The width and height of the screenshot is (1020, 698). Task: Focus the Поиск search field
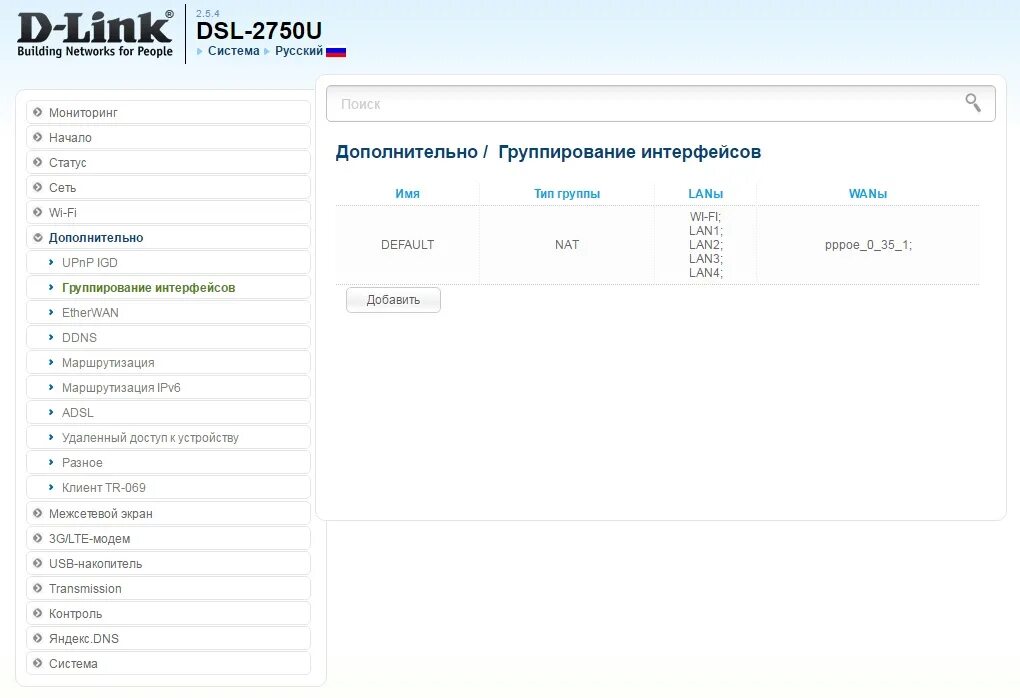[x=660, y=103]
